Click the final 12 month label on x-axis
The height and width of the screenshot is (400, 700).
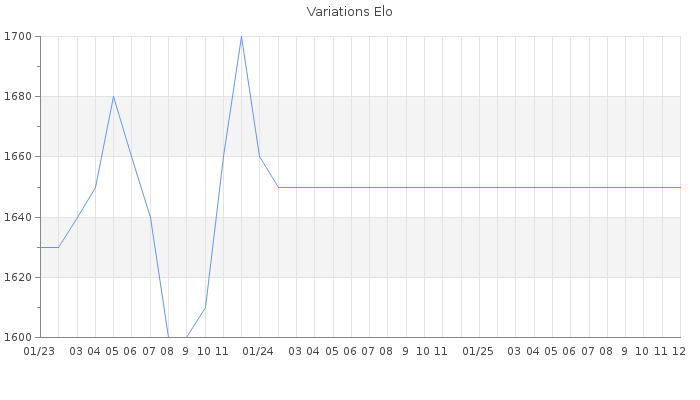pos(678,351)
